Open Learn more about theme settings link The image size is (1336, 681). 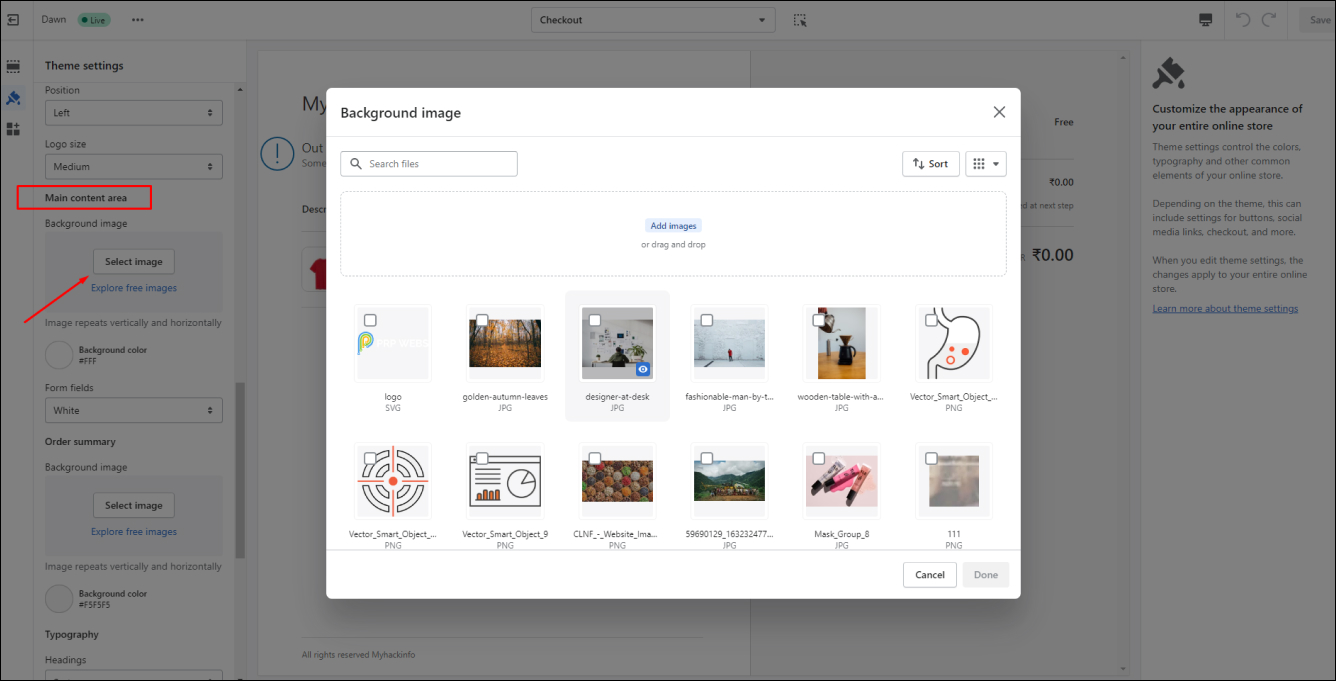(x=1225, y=309)
